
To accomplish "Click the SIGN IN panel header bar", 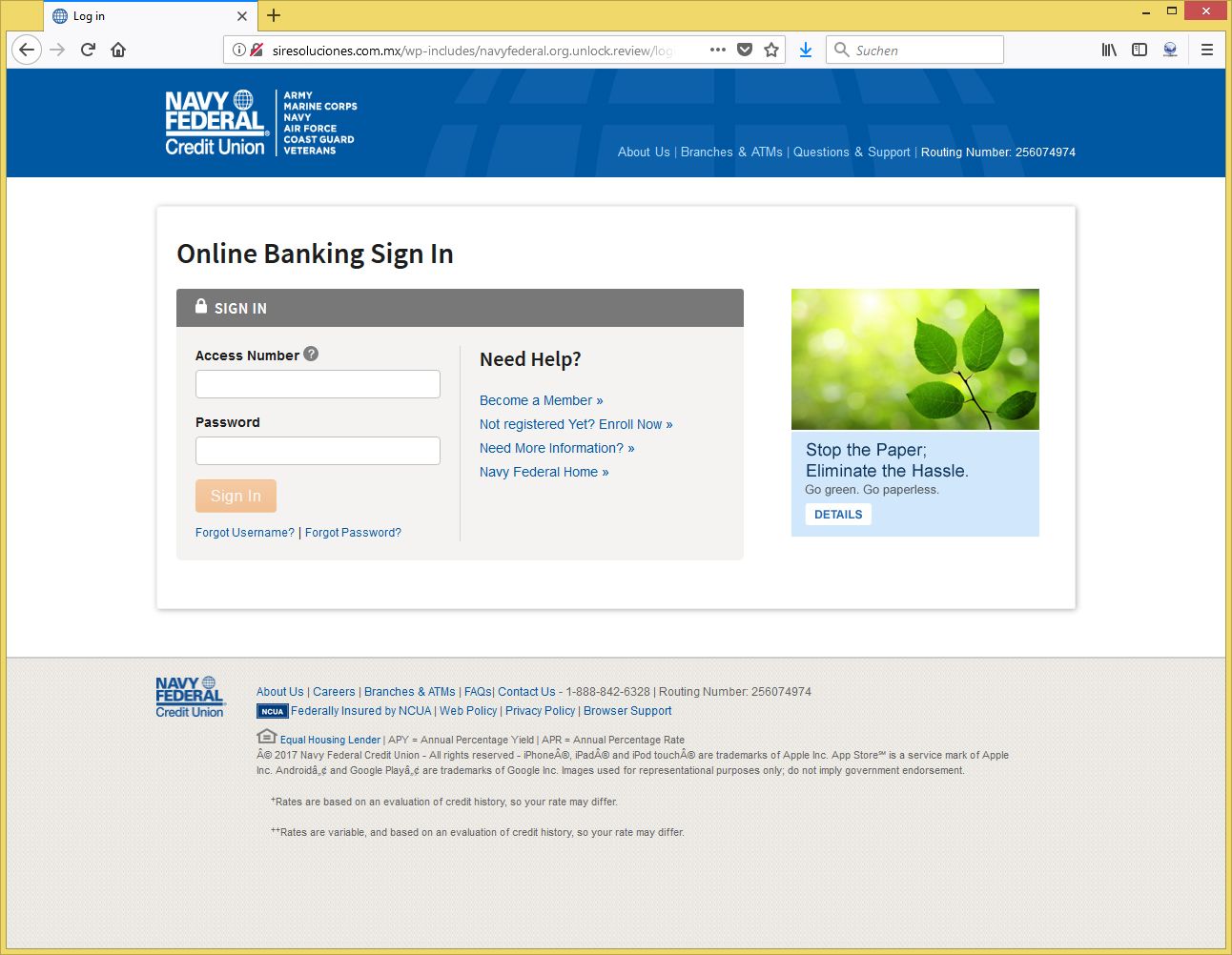I will 460,308.
